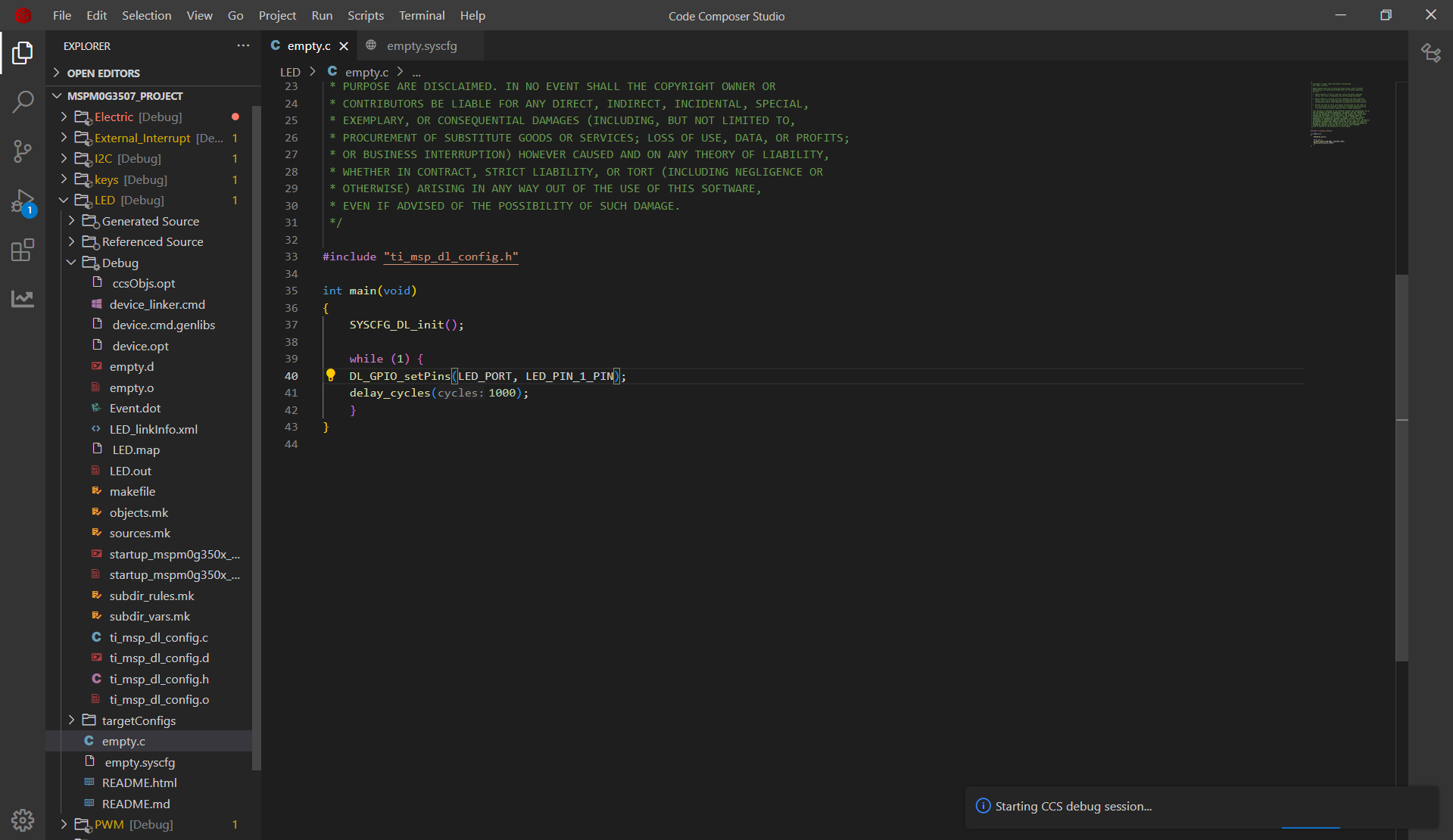
Task: Close the empty.c editor tab
Action: tap(344, 46)
